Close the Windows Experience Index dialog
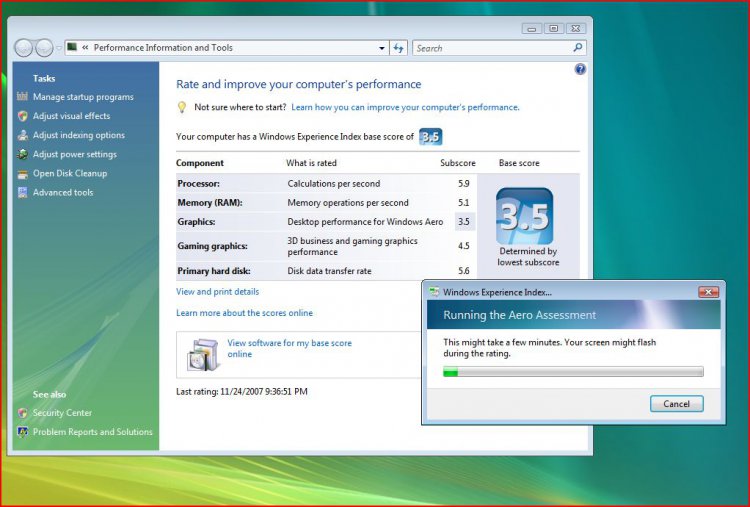 pos(708,292)
